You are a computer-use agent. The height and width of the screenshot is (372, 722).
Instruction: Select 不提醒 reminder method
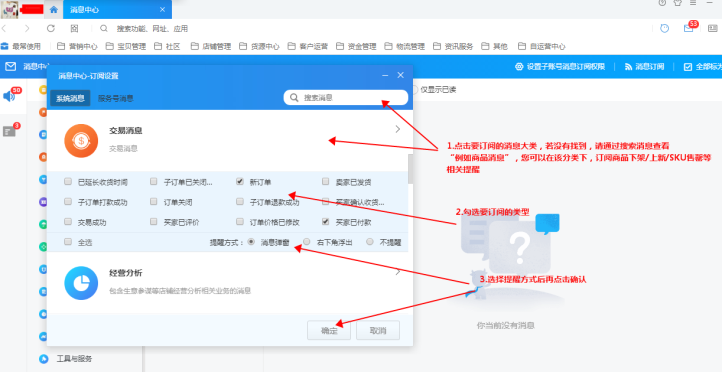coord(369,242)
